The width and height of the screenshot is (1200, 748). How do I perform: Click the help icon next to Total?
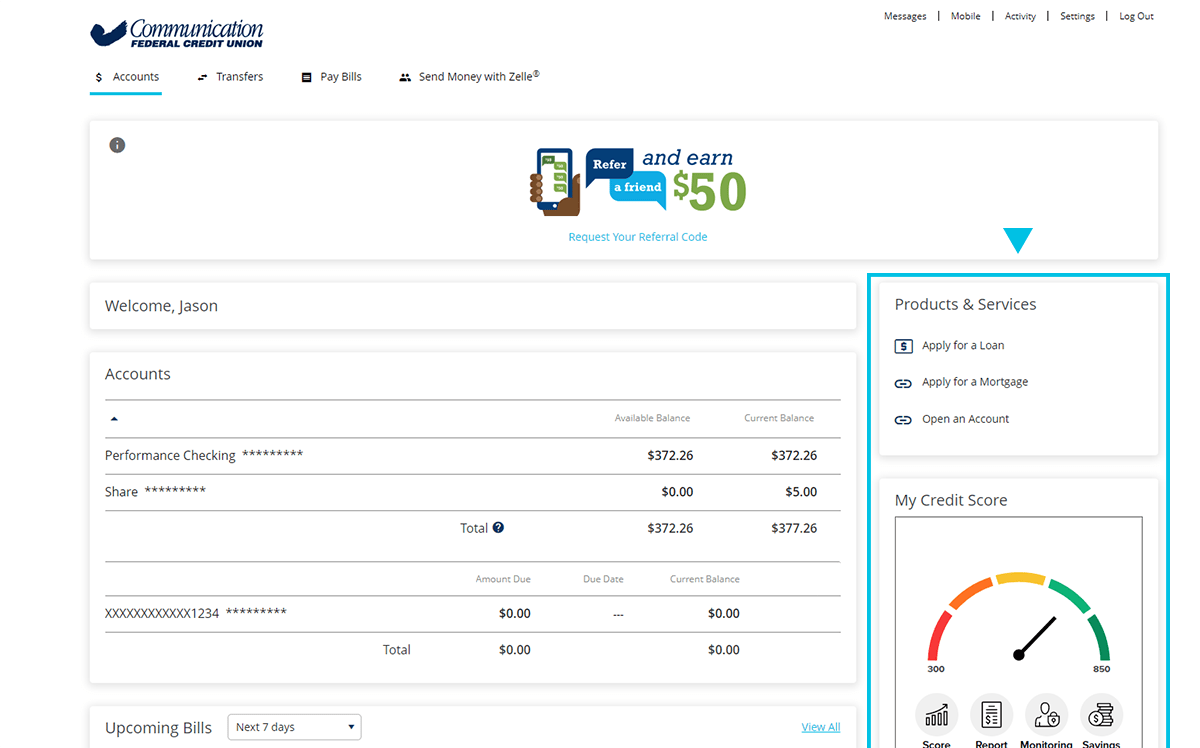click(x=497, y=527)
